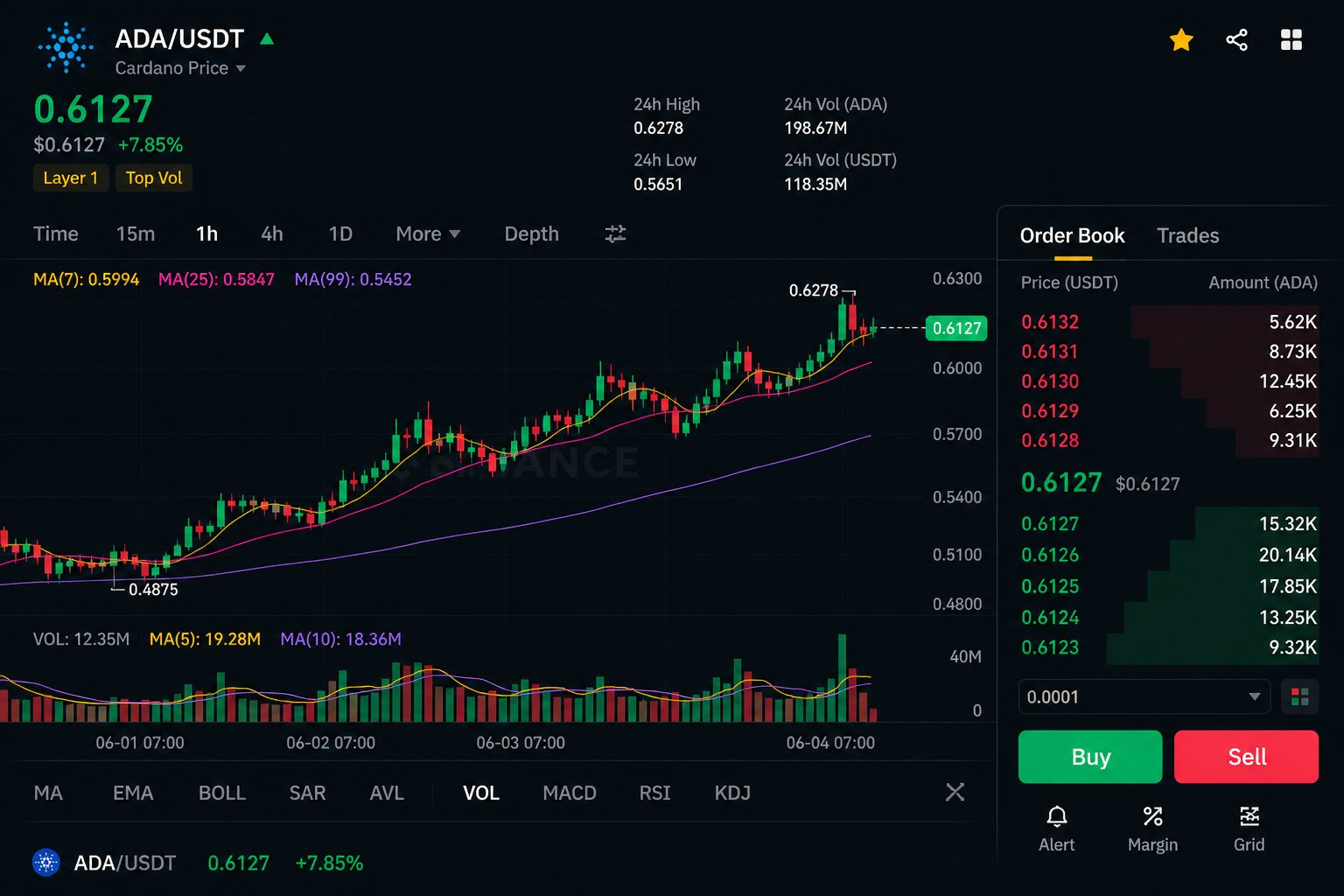Click the +7.85% change under main price
This screenshot has height=896, width=1344.
[150, 144]
